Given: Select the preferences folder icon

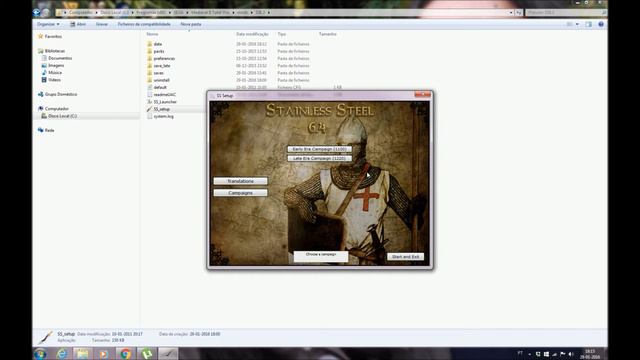Looking at the screenshot, I should point(149,59).
